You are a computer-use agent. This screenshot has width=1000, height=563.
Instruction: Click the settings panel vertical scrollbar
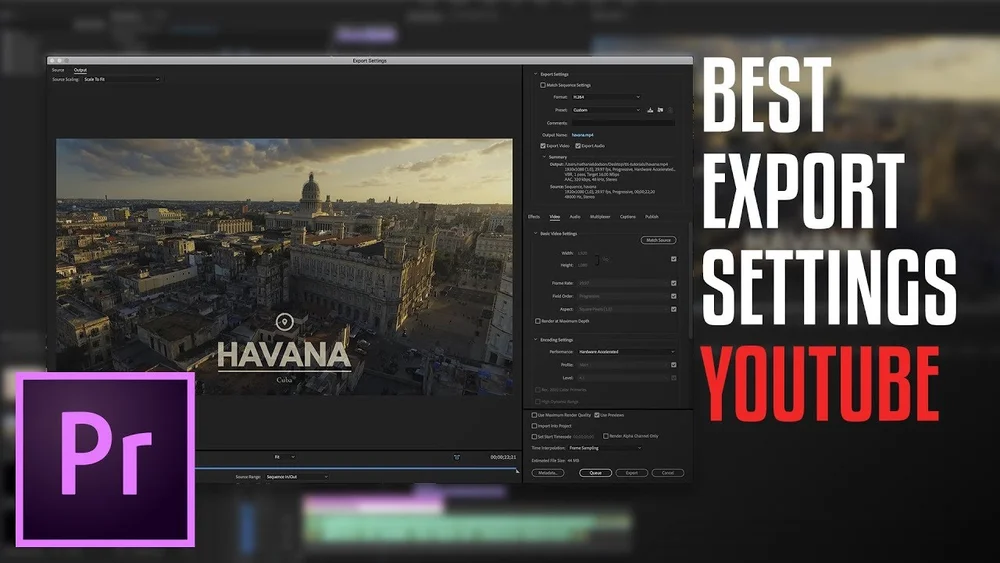coord(689,281)
